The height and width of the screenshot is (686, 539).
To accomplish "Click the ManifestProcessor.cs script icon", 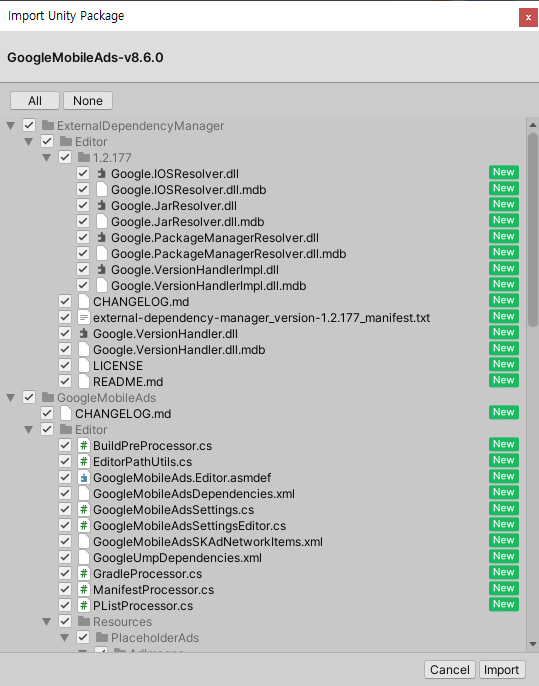I will [x=84, y=590].
